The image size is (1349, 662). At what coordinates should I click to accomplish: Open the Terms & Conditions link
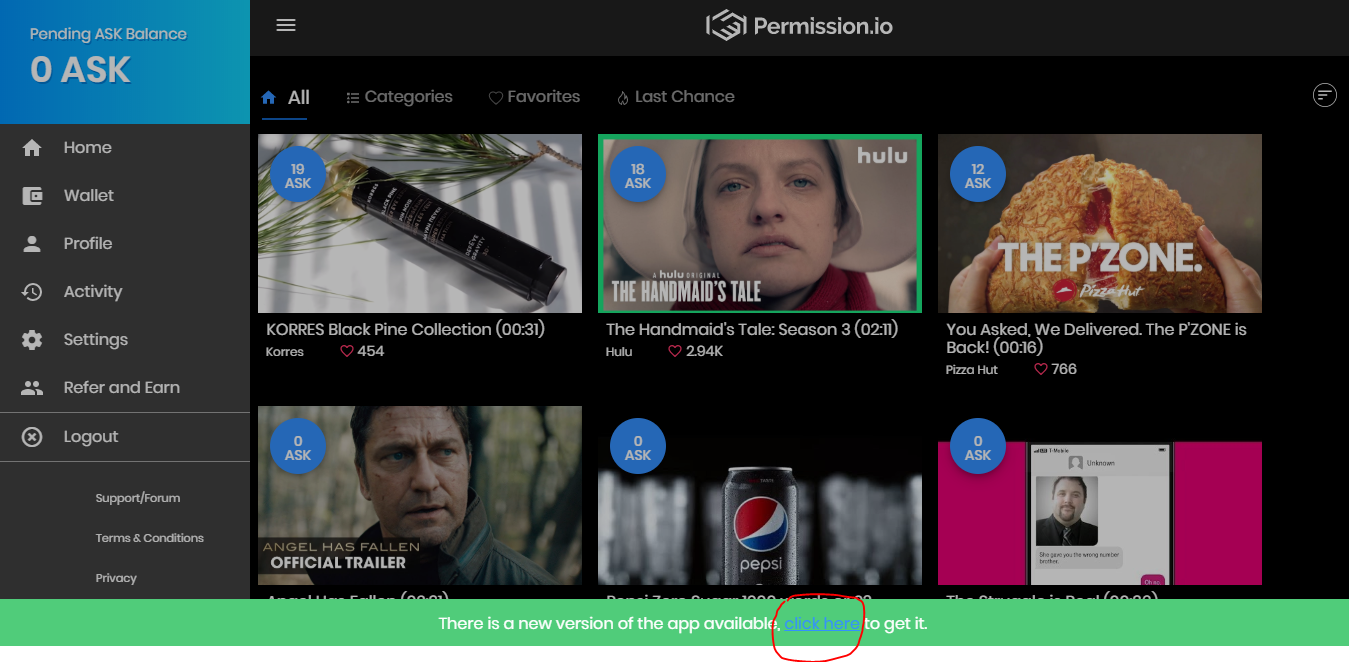[x=150, y=538]
